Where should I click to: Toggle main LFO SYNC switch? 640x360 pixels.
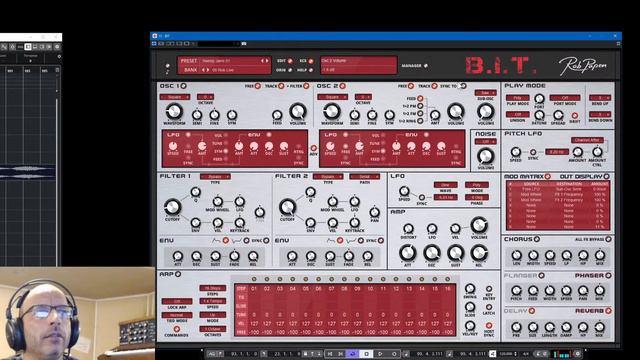(422, 198)
